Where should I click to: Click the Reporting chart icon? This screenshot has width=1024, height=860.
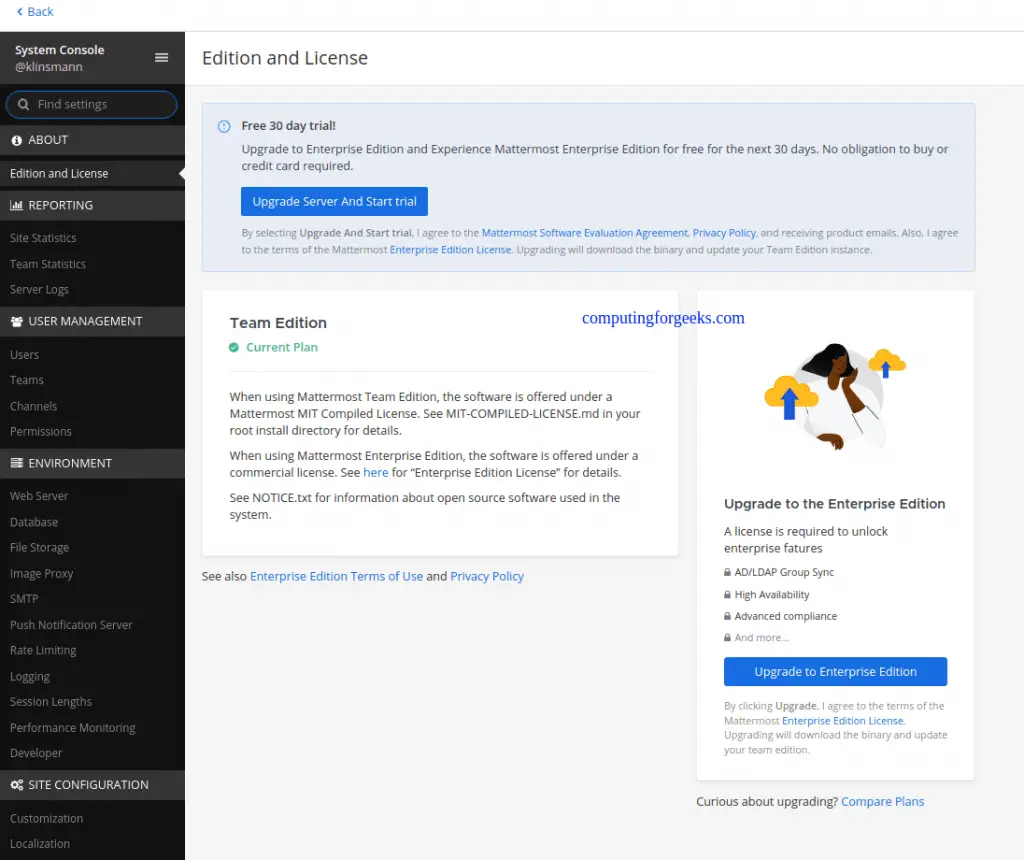[x=16, y=206]
